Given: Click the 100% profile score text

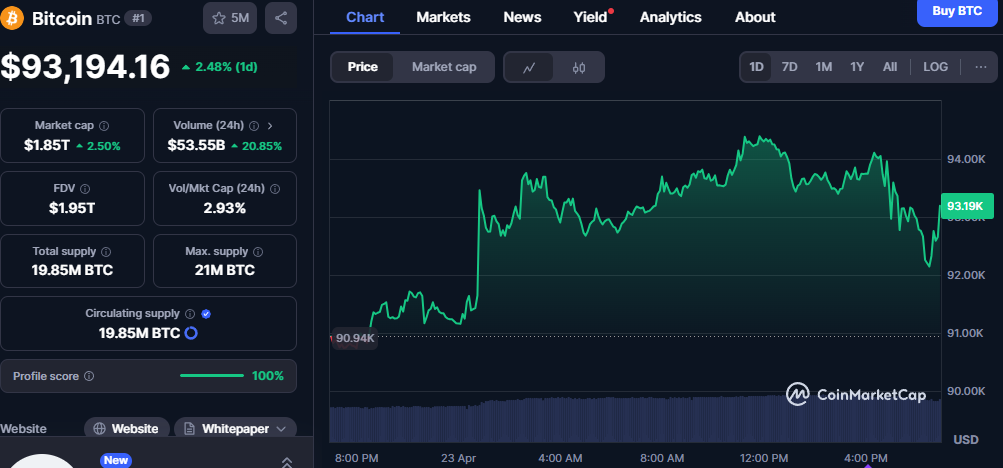Looking at the screenshot, I should tap(267, 376).
